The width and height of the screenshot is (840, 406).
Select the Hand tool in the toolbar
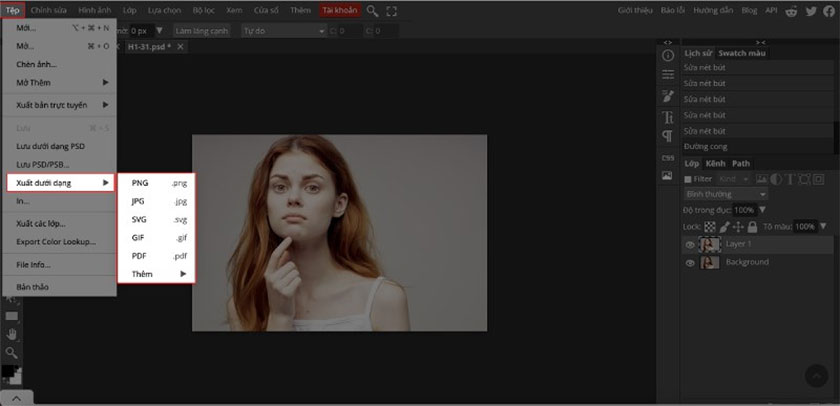tap(11, 334)
